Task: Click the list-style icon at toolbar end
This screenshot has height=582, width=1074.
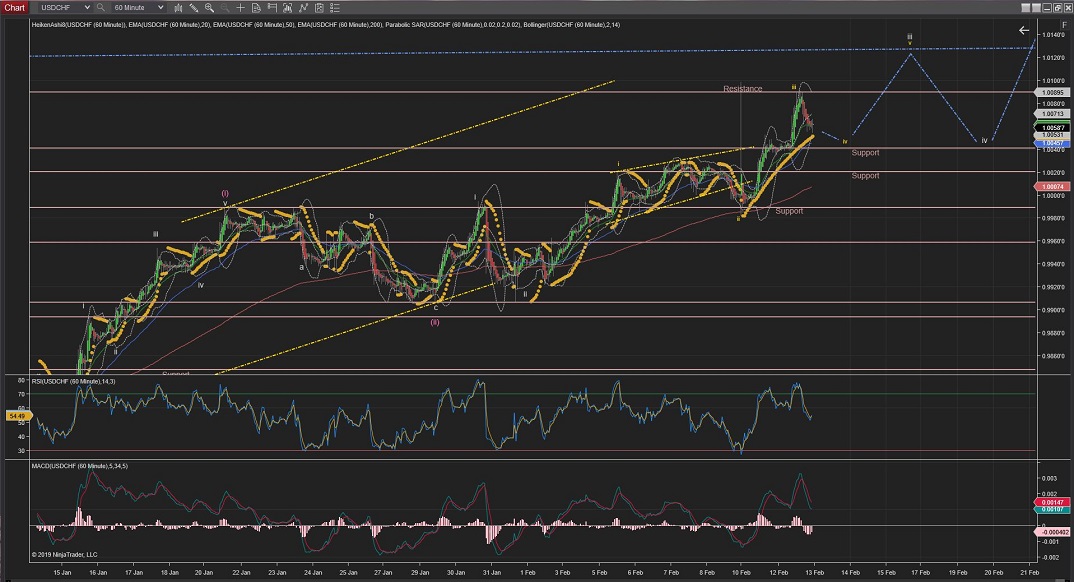Action: (335, 8)
